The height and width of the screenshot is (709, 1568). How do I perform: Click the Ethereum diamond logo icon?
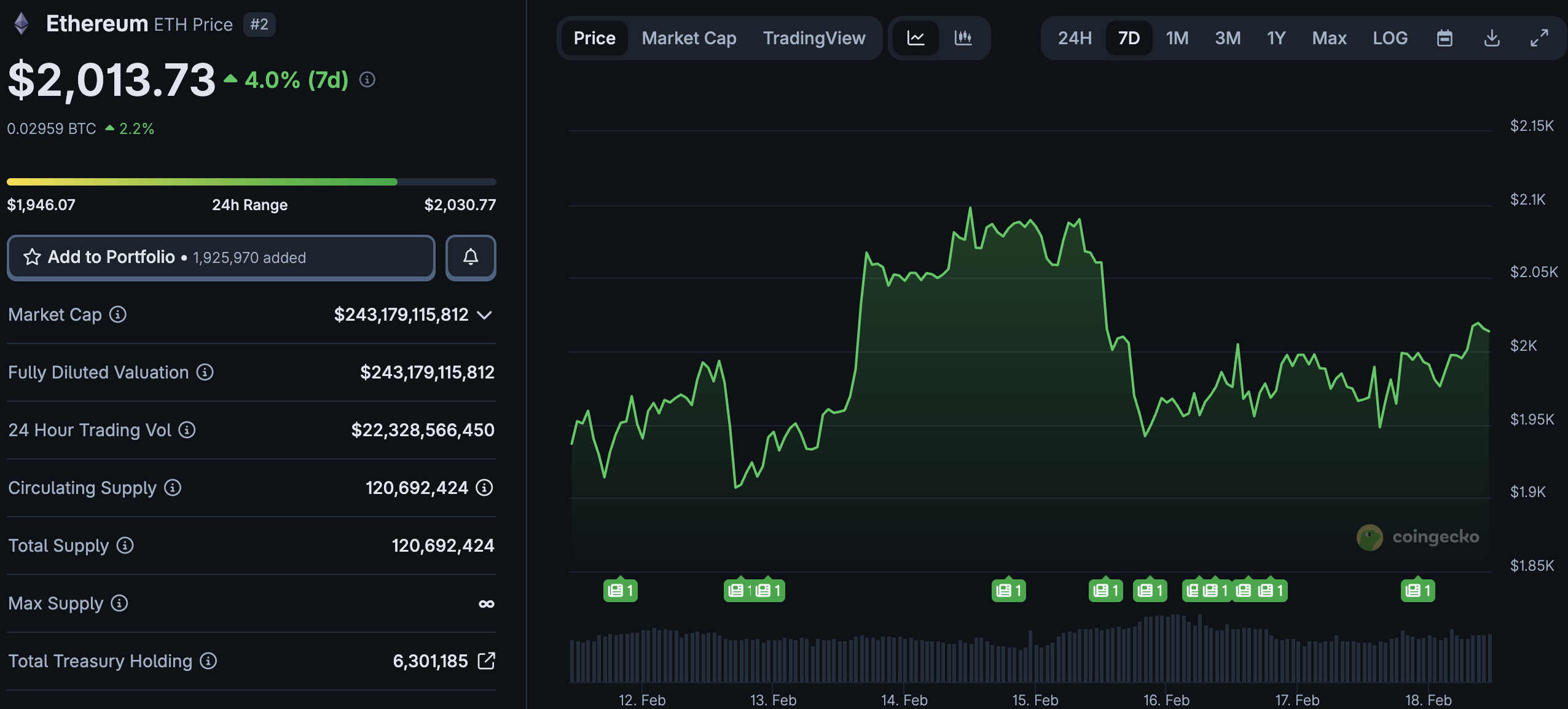tap(22, 24)
